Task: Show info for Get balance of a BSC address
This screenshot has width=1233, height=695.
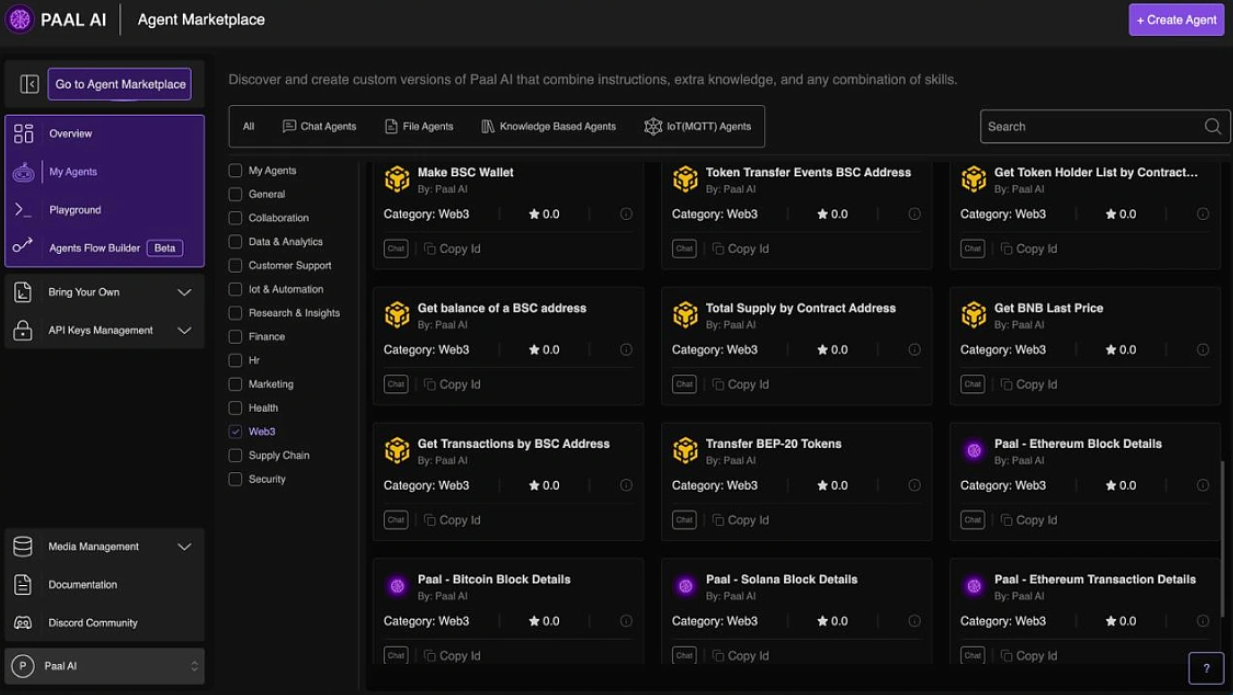Action: [x=626, y=350]
